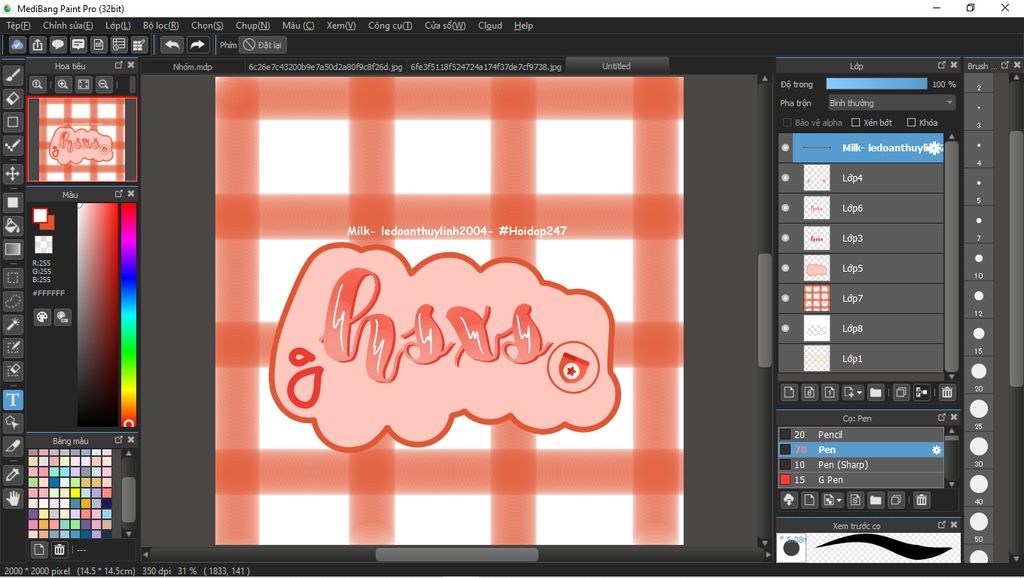Pick the Bucket fill tool

[13, 226]
